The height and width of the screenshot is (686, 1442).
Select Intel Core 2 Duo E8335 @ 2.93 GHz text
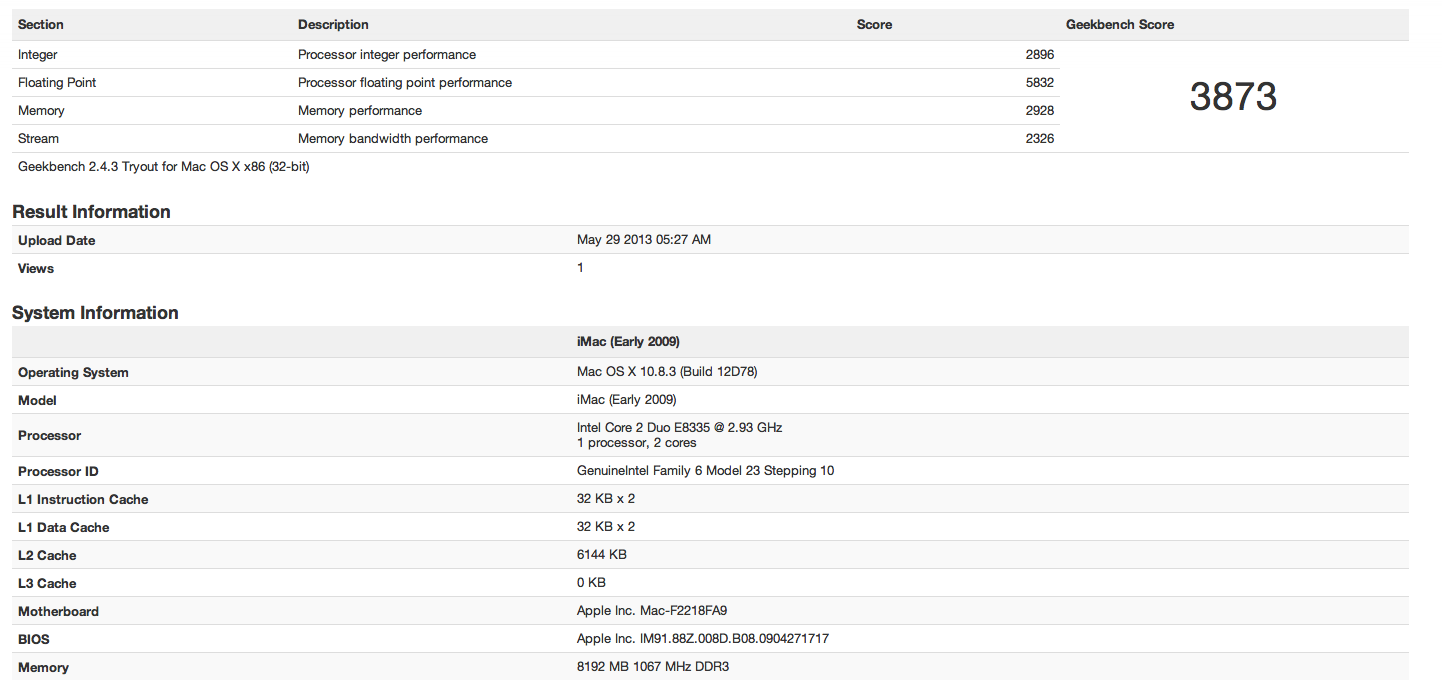click(x=680, y=428)
